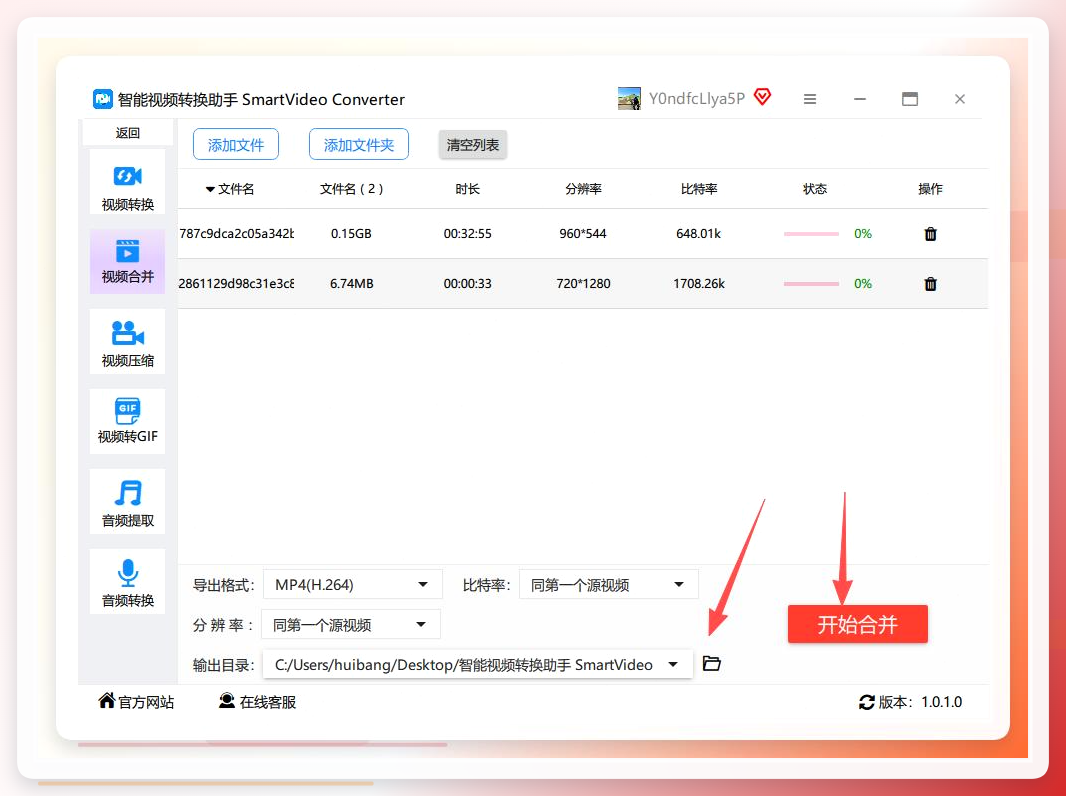
Task: Click the 清空列表 clear list button
Action: pos(472,145)
